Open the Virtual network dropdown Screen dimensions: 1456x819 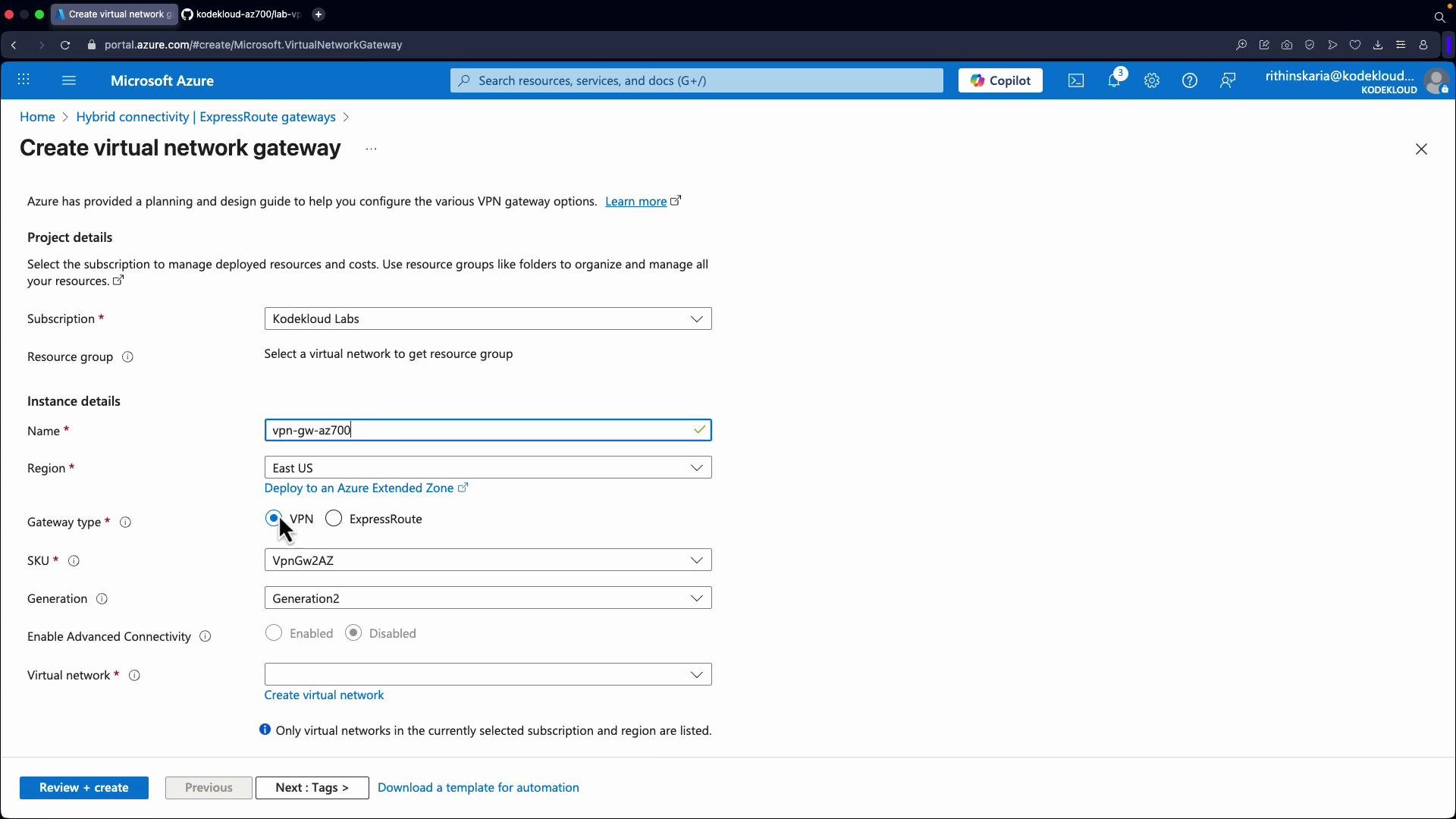coord(488,675)
